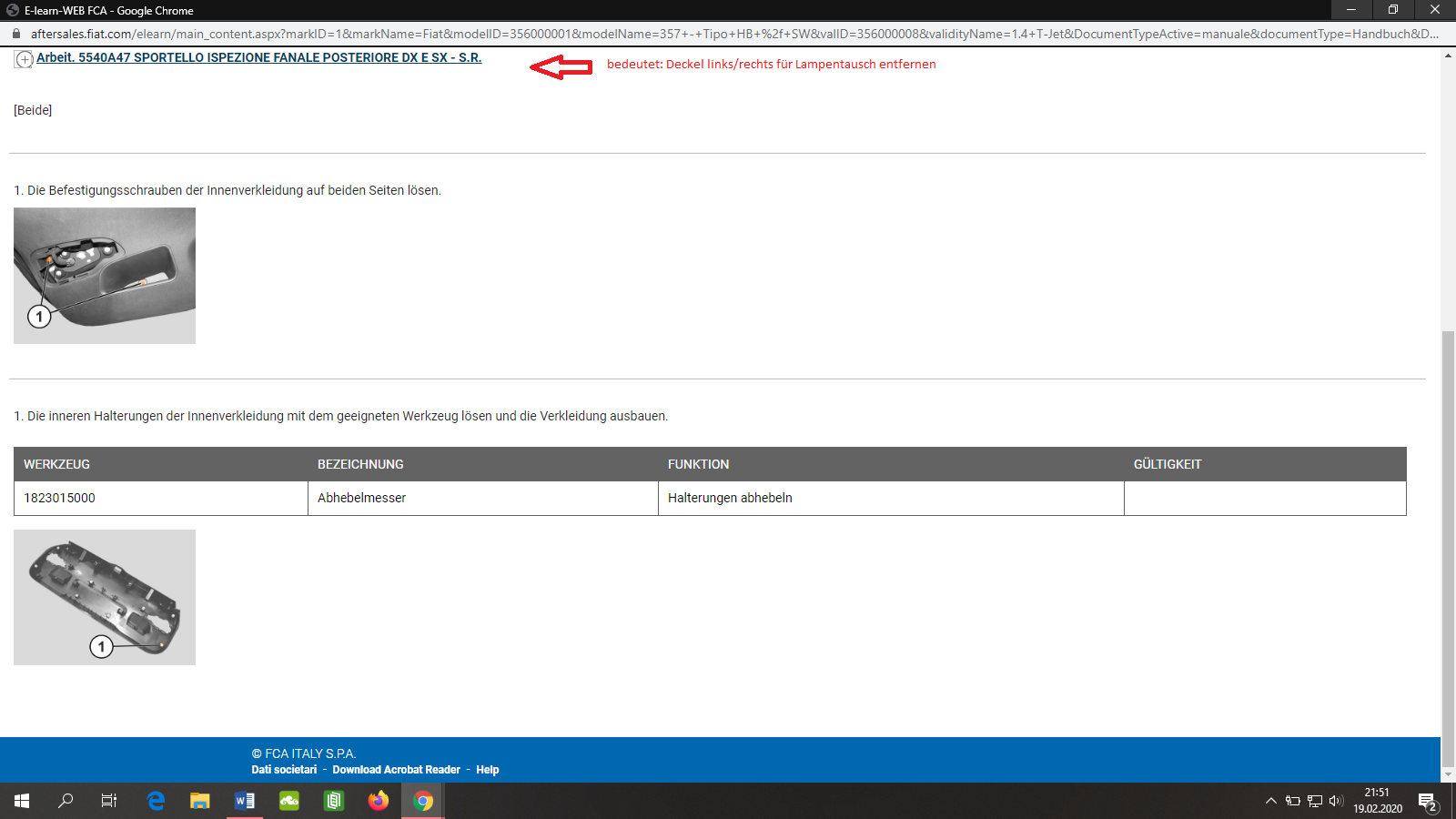
Task: Open the Dati societari footer link
Action: (x=284, y=770)
